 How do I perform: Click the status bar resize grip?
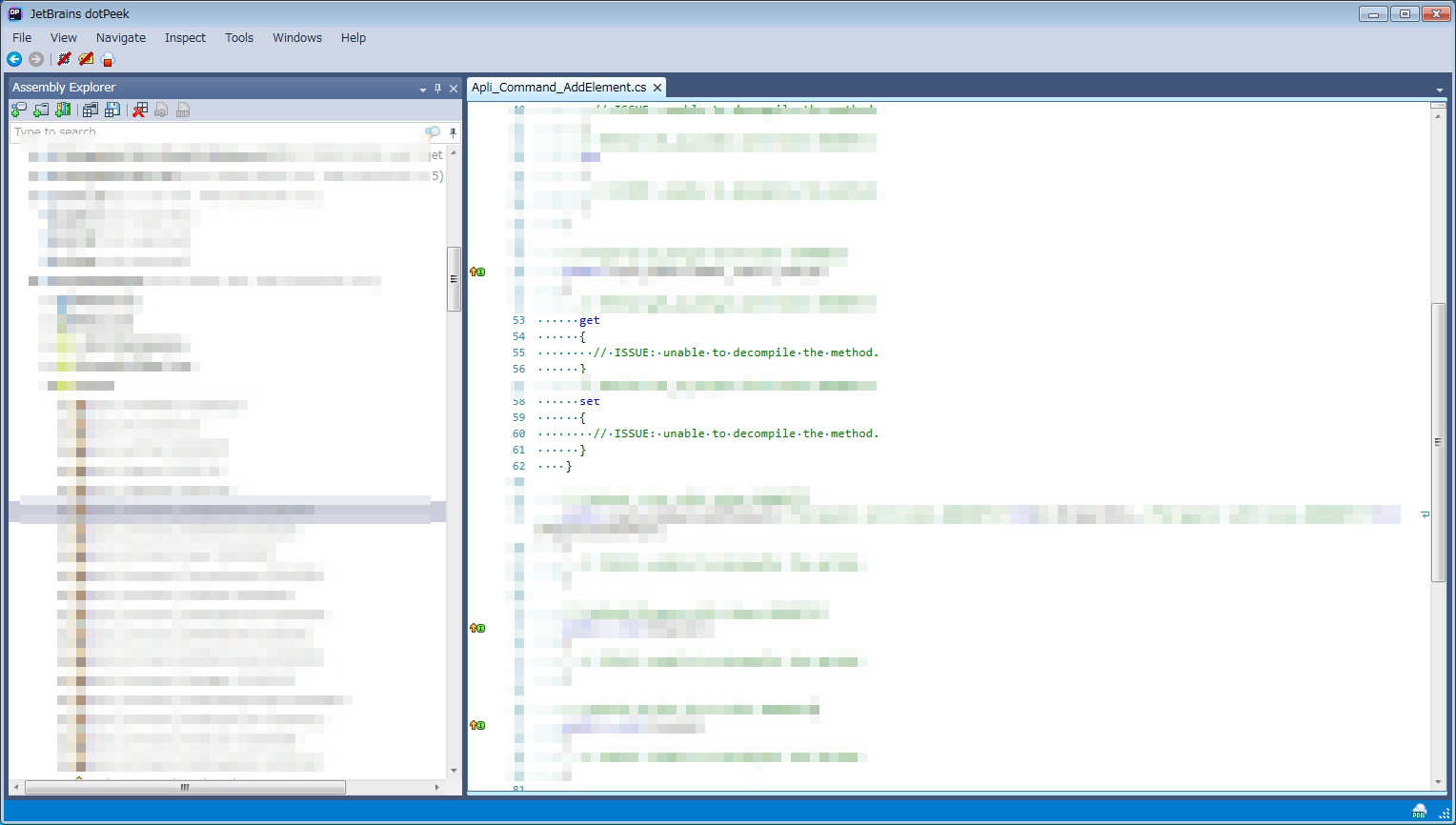pos(1445,813)
